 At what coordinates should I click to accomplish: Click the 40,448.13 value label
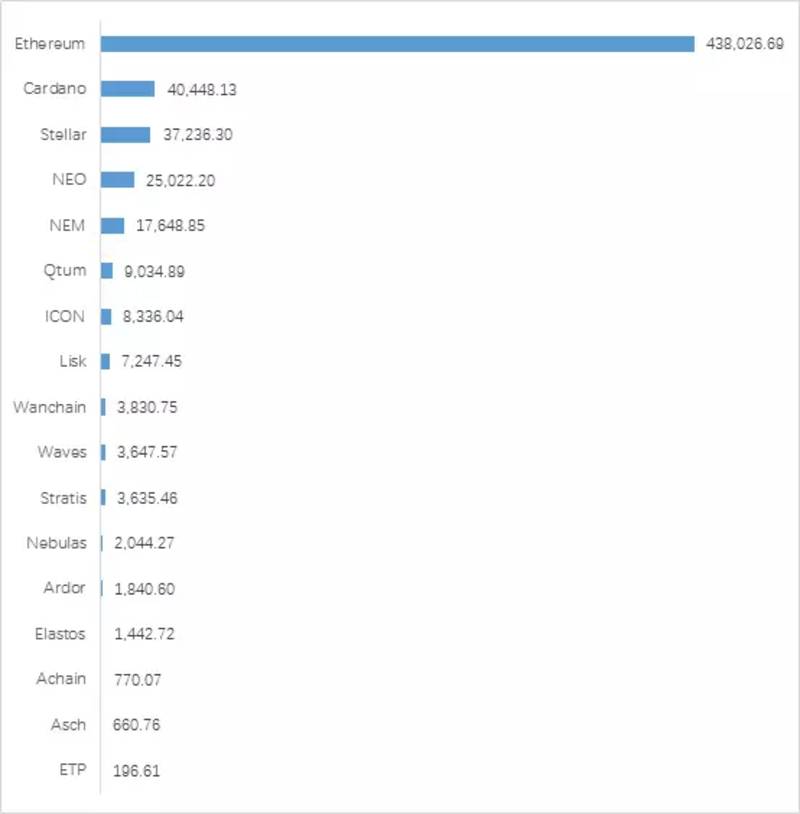click(x=201, y=89)
